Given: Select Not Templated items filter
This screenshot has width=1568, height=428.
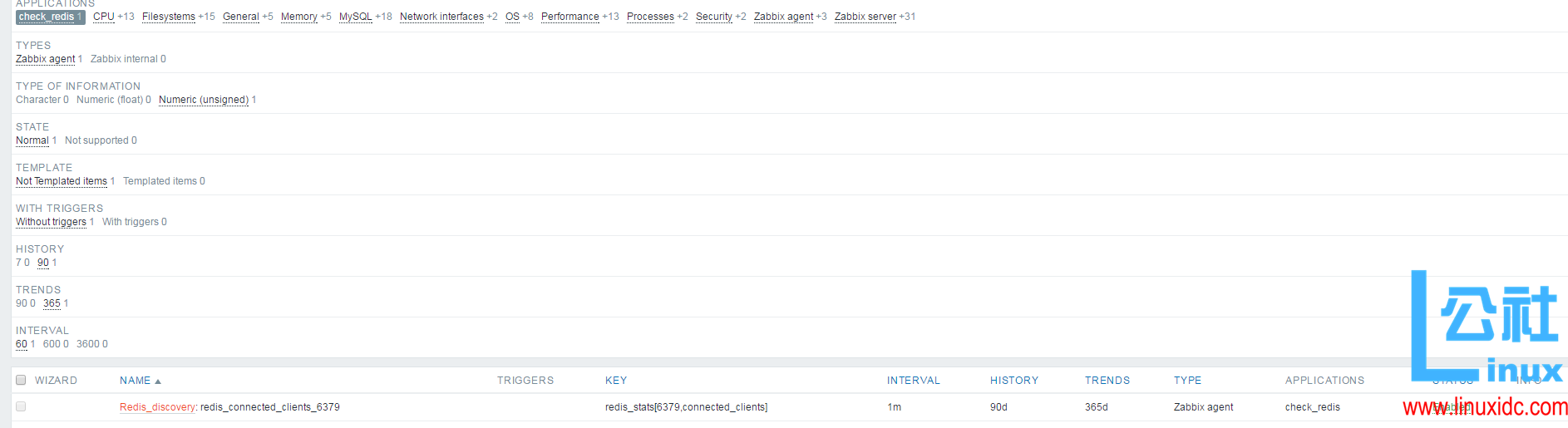Looking at the screenshot, I should coord(62,181).
